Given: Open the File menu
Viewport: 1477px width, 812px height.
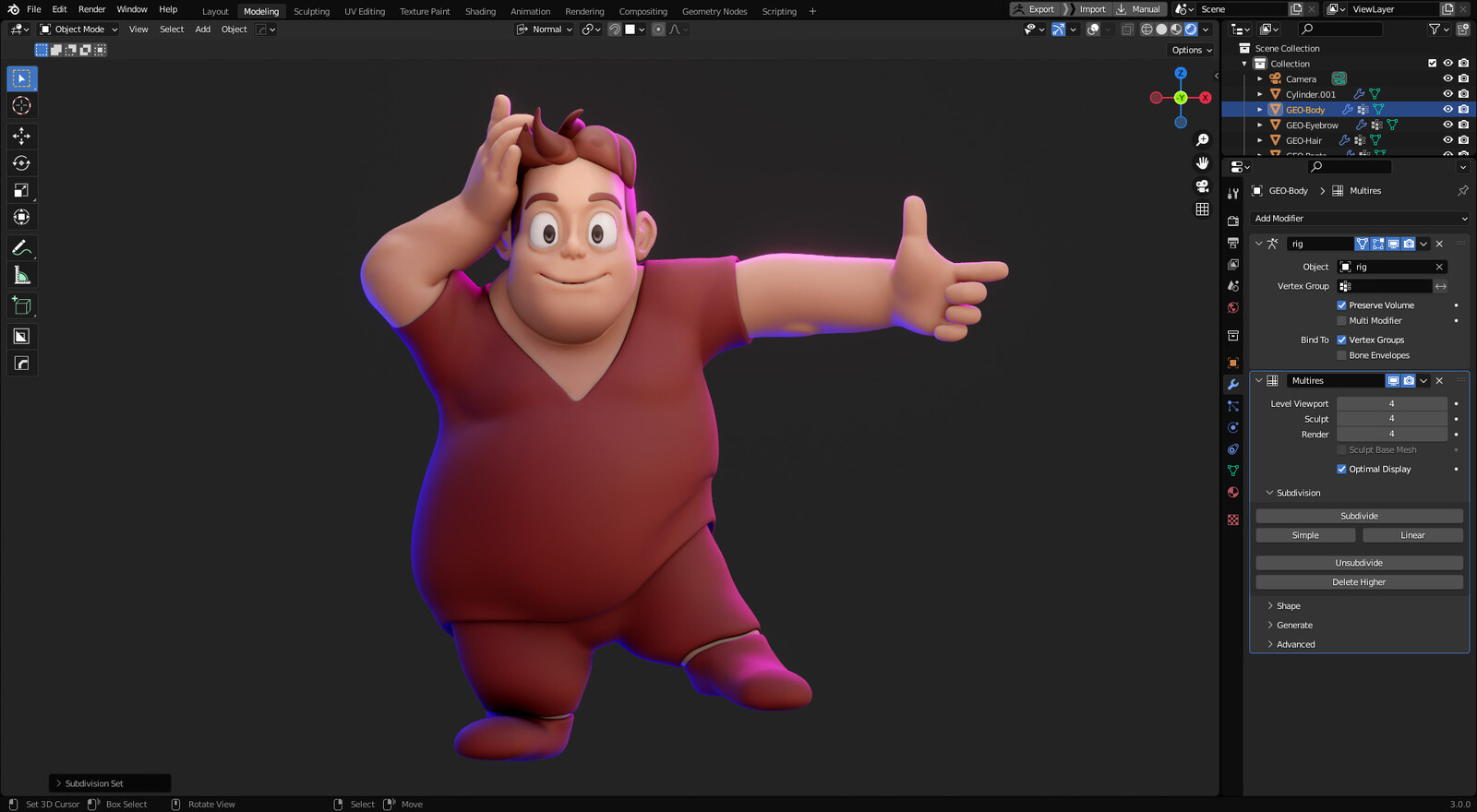Looking at the screenshot, I should pyautogui.click(x=34, y=9).
